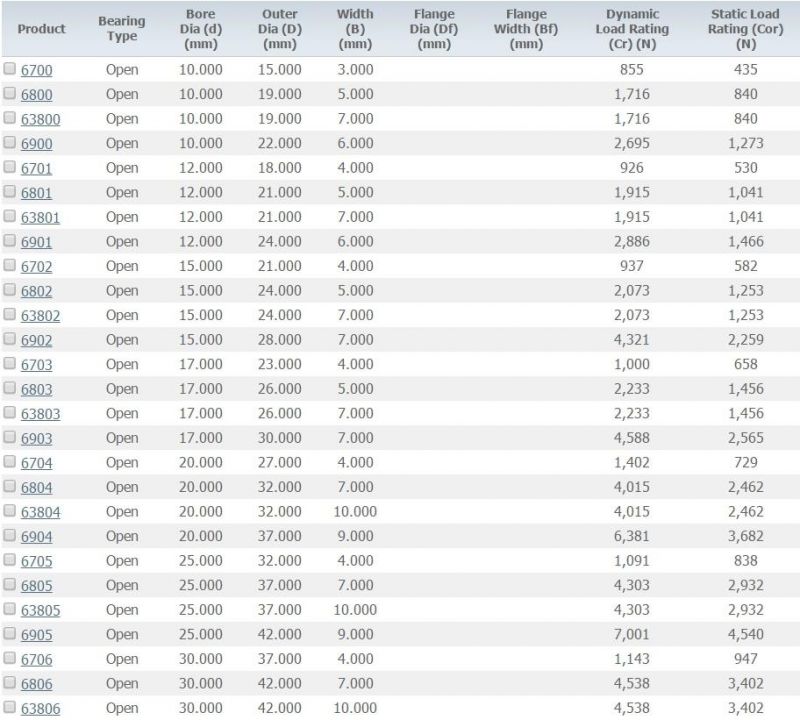Follow the 6806 link
Screen dimensions: 800x720
pos(37,684)
